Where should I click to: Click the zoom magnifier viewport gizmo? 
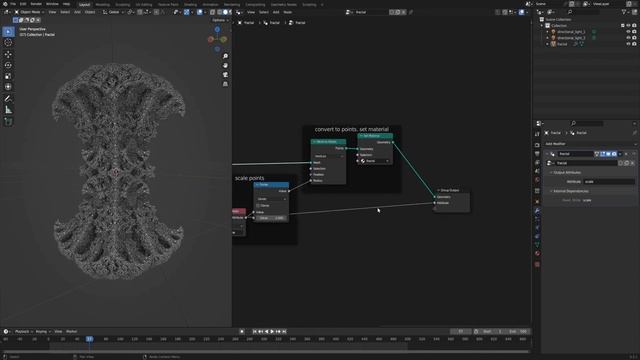pos(225,56)
